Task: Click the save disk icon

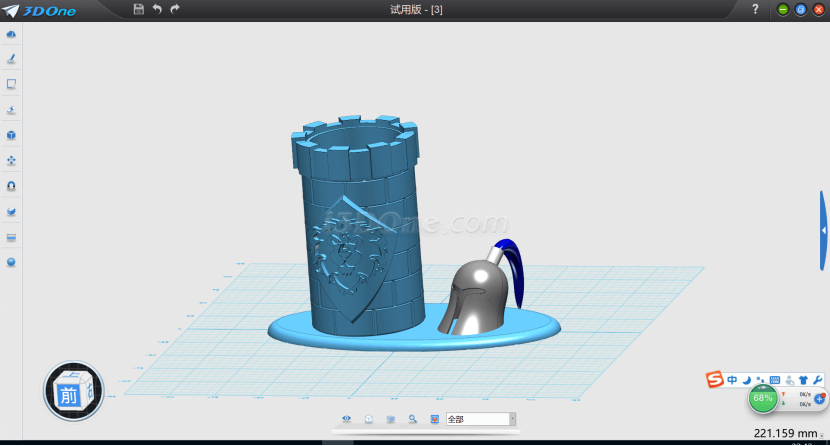Action: 138,9
